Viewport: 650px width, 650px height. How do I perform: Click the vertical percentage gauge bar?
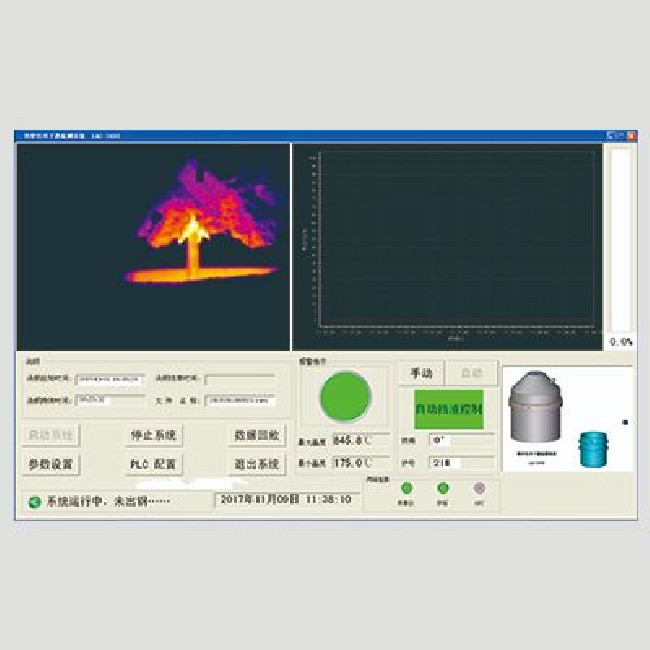620,240
